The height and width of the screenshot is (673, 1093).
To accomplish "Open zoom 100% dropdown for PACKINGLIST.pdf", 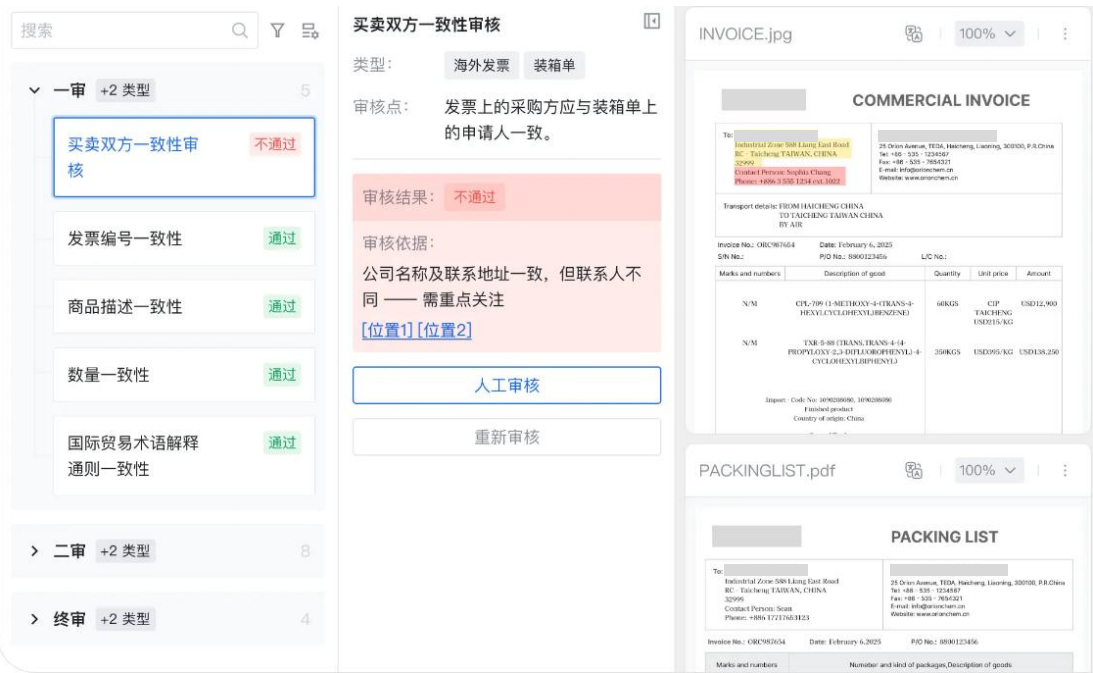I will tap(988, 470).
